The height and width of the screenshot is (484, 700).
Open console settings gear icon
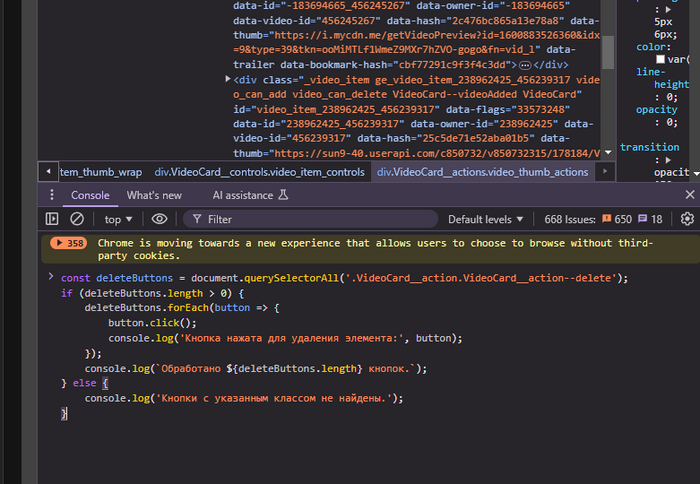click(687, 219)
